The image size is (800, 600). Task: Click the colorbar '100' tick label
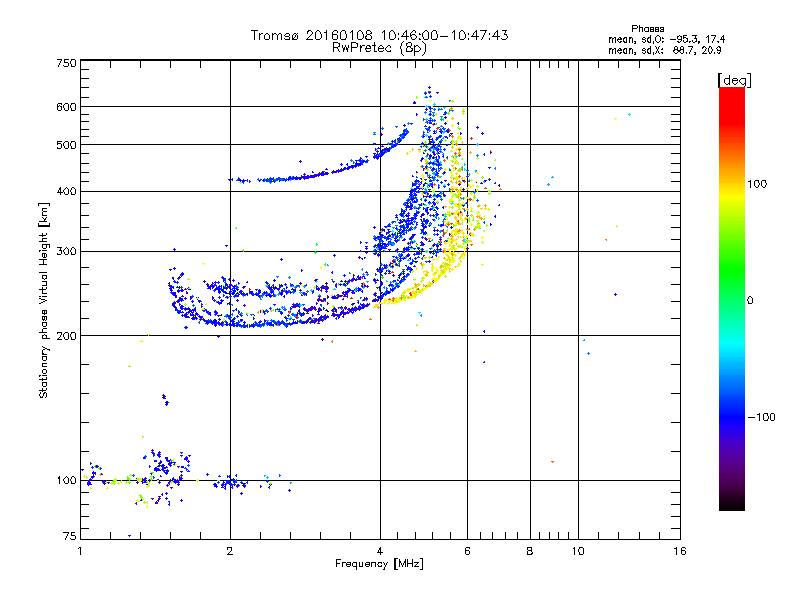click(x=757, y=184)
